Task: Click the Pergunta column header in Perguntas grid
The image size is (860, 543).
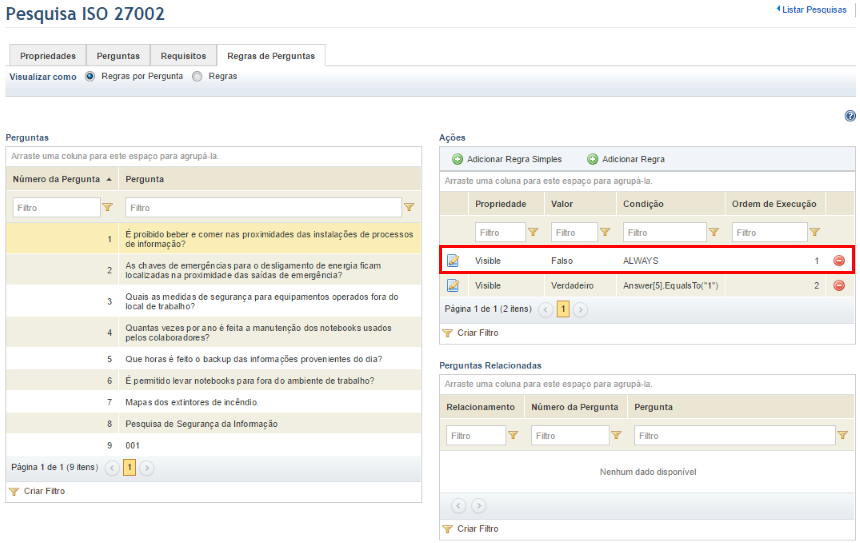Action: 270,179
